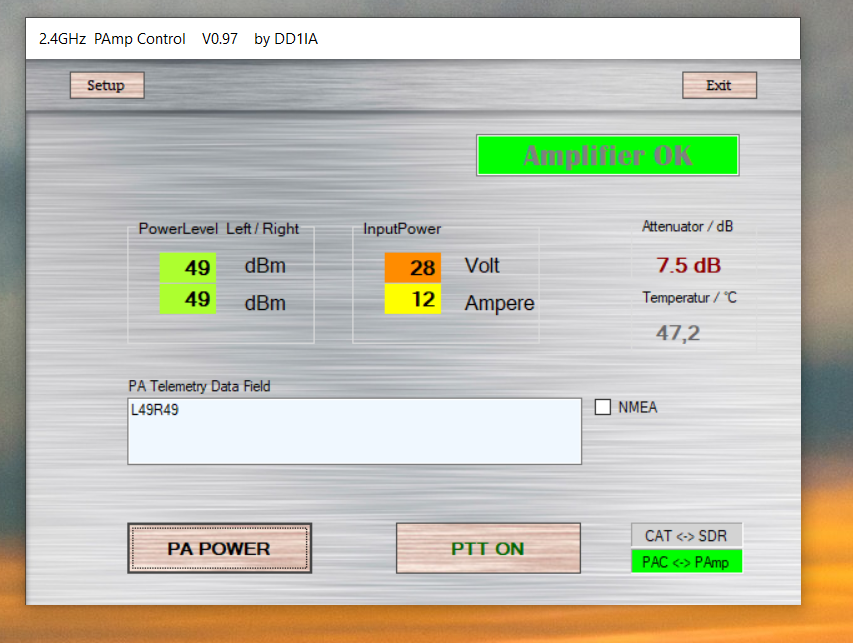Activate the PTT ON button
This screenshot has width=853, height=643.
coord(488,548)
